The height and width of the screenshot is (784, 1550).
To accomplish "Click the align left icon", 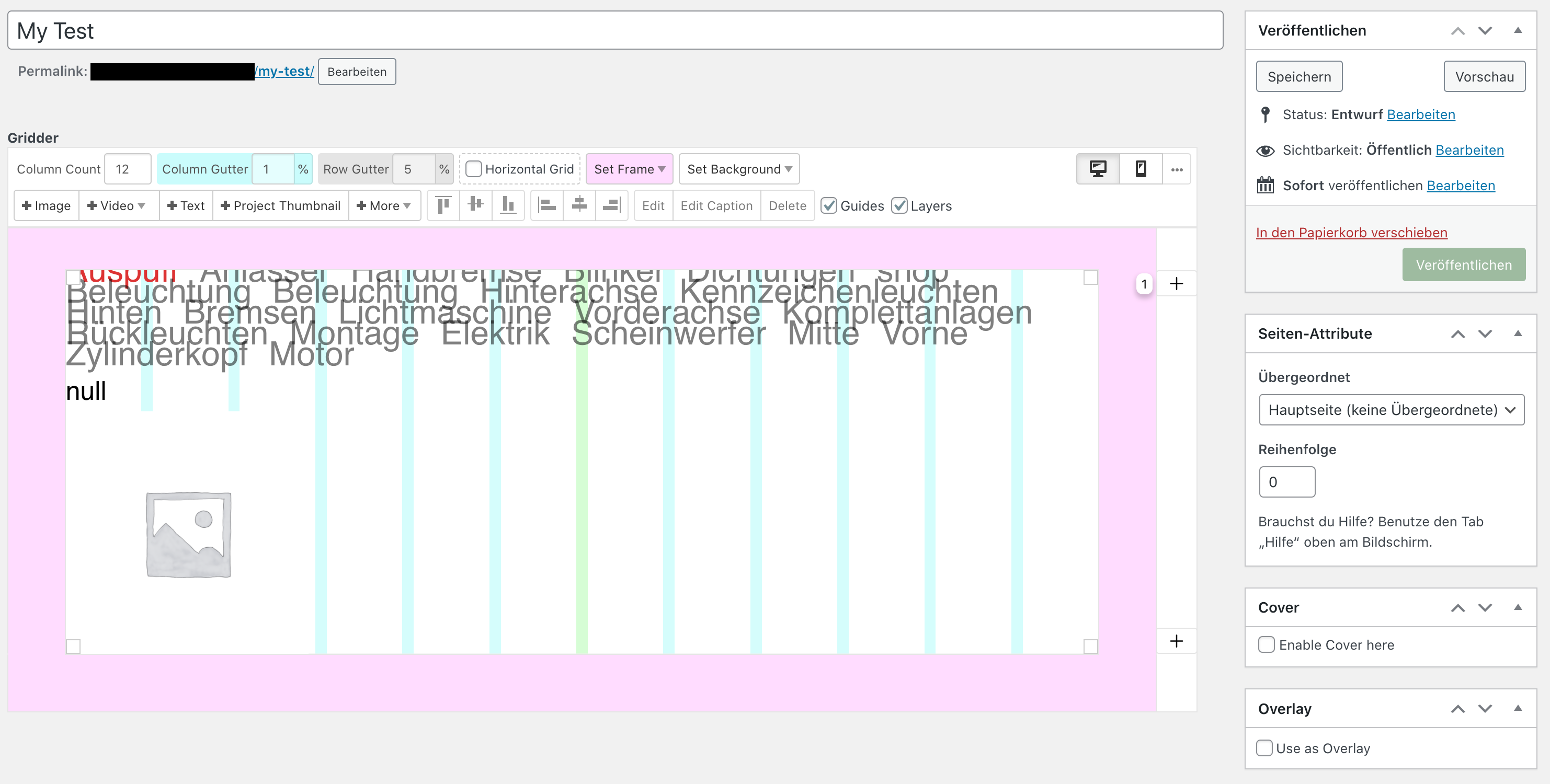I will [547, 205].
